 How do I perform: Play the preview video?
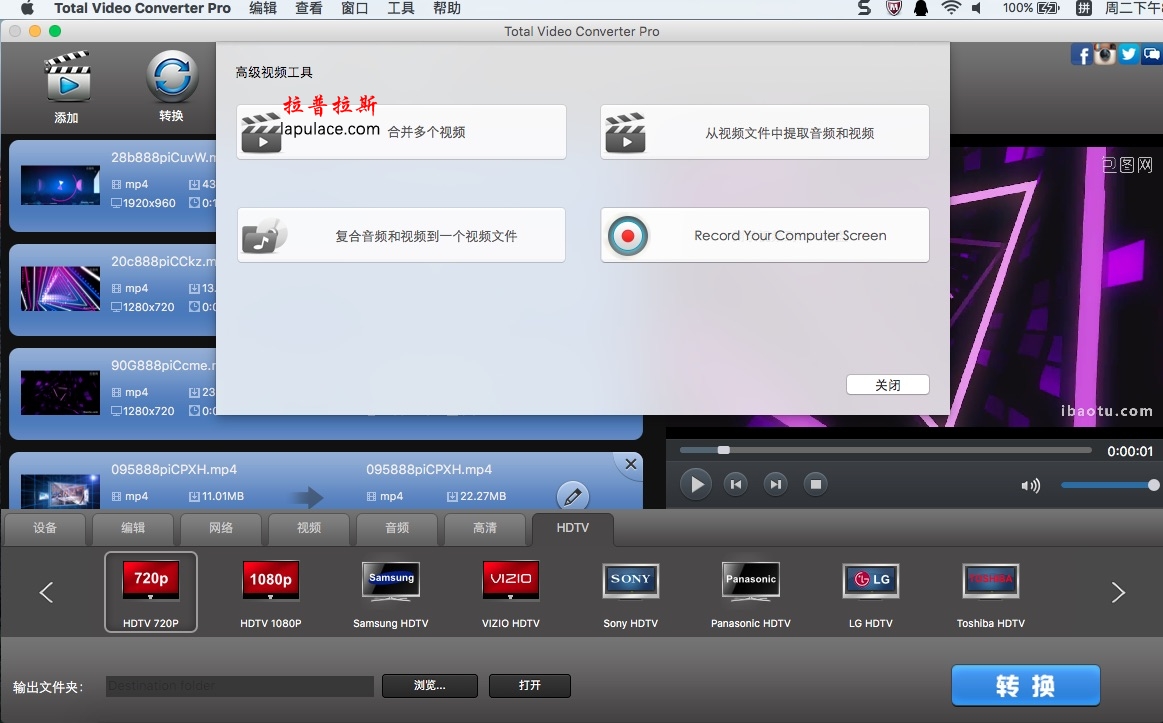pyautogui.click(x=696, y=484)
